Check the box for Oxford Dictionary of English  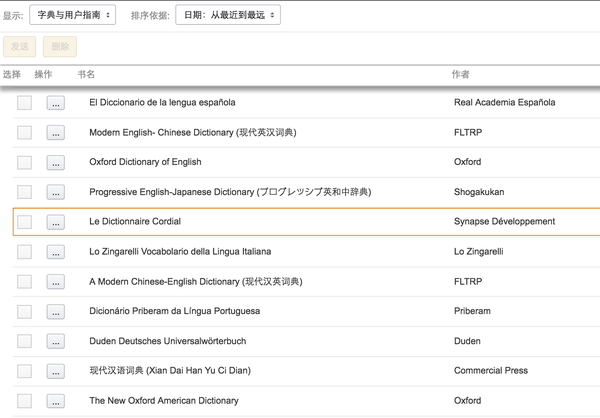pyautogui.click(x=24, y=162)
